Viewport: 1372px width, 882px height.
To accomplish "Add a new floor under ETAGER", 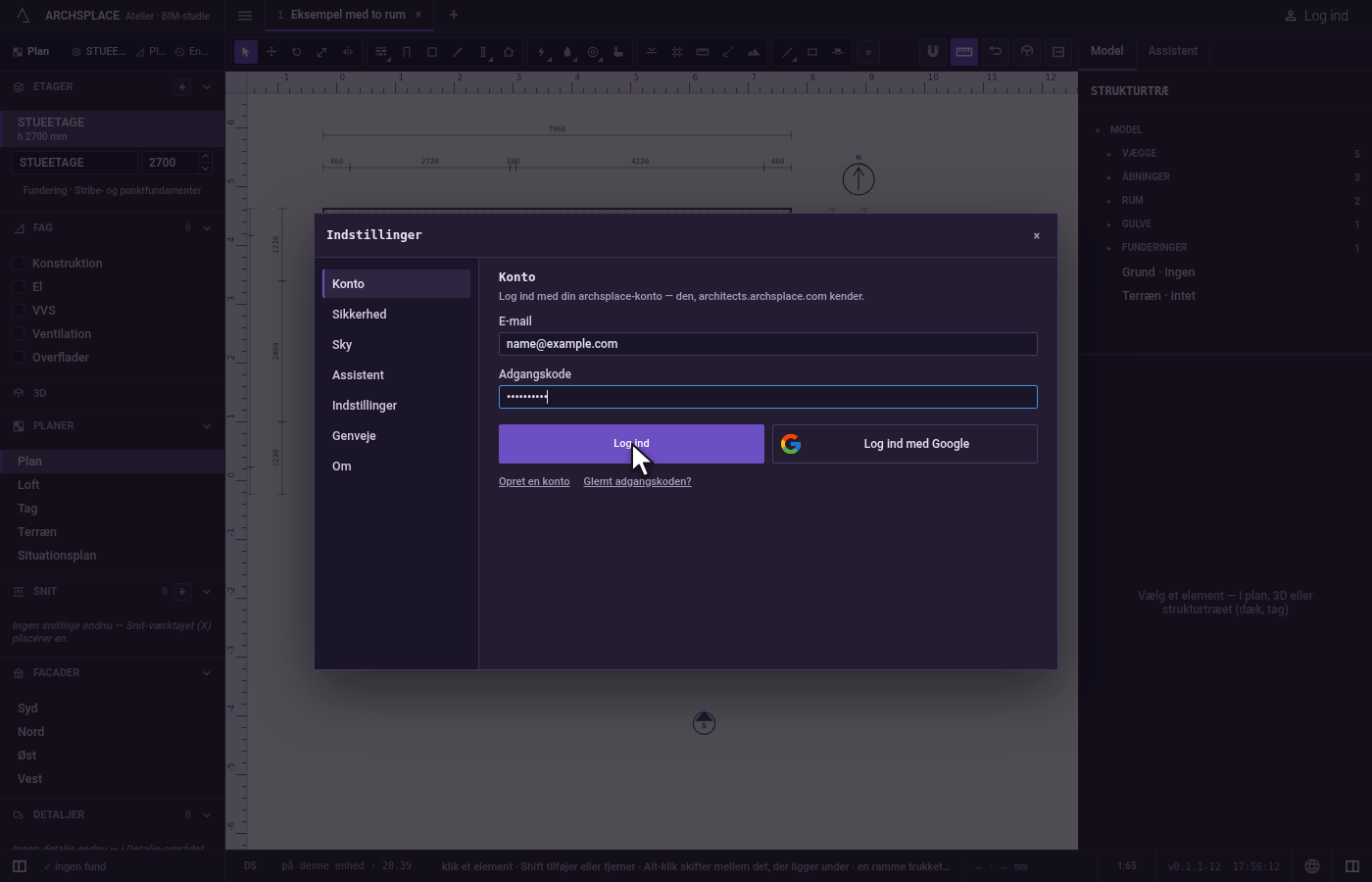I will (x=181, y=87).
